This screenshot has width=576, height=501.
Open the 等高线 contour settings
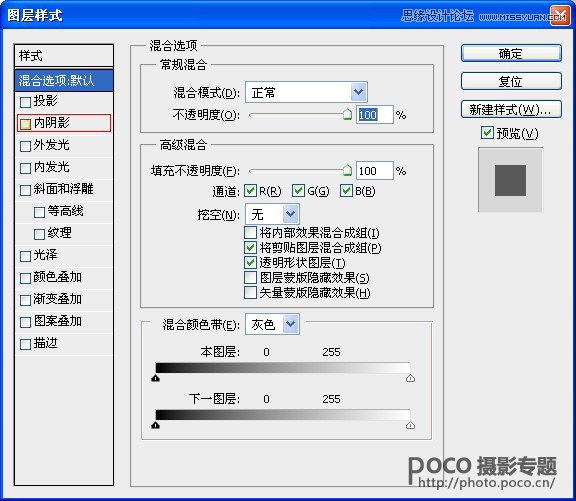(65, 211)
